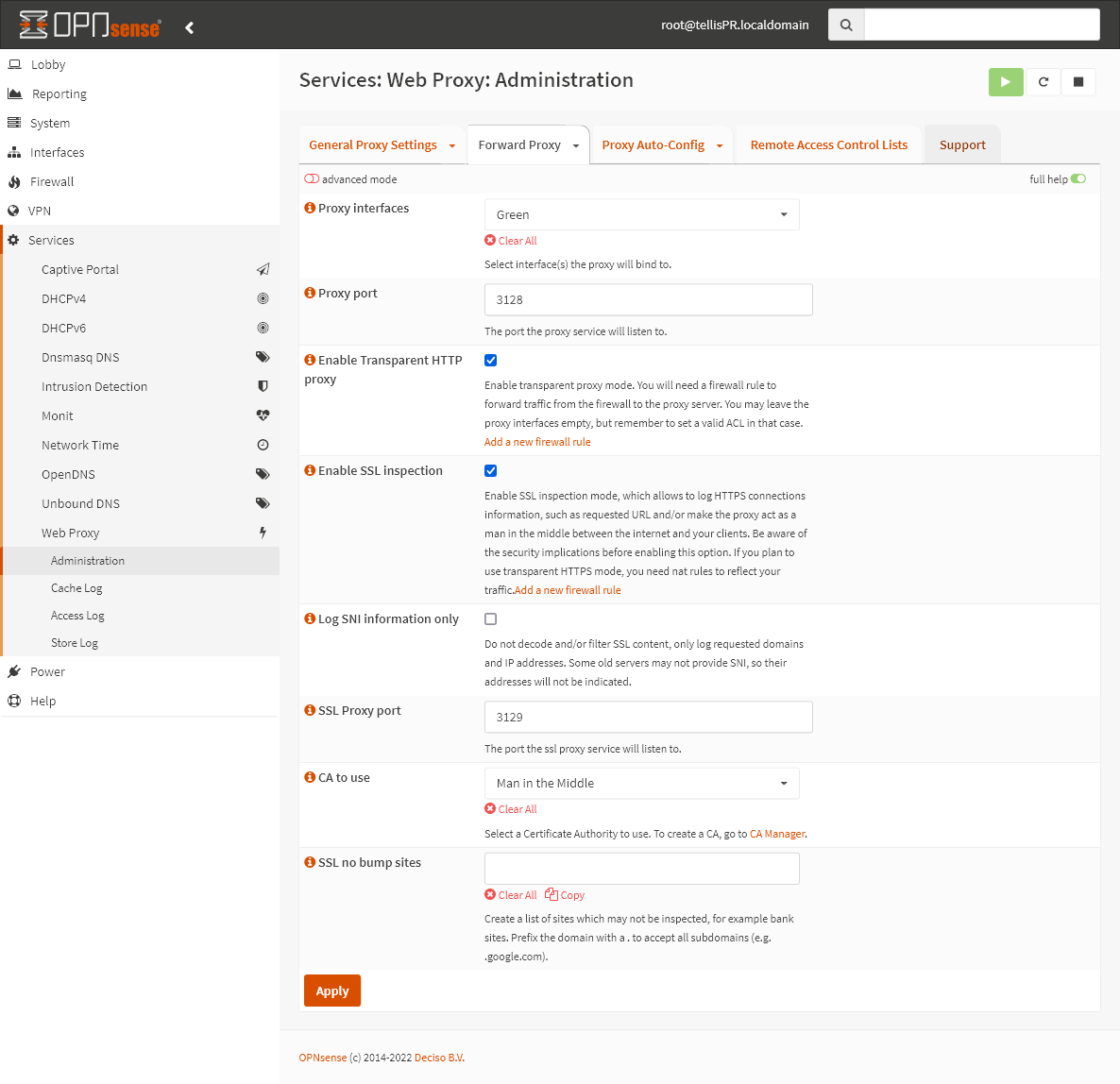Image resolution: width=1120 pixels, height=1084 pixels.
Task: Open the Support tab
Action: pyautogui.click(x=961, y=144)
